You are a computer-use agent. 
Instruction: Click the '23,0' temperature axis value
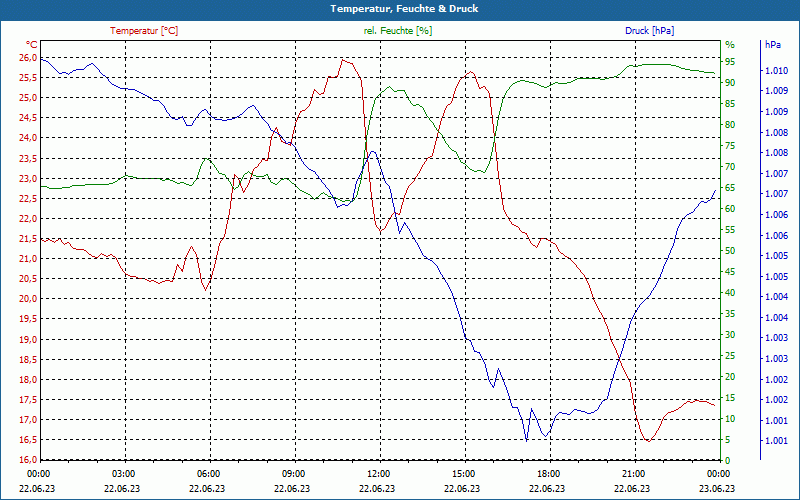[x=28, y=179]
